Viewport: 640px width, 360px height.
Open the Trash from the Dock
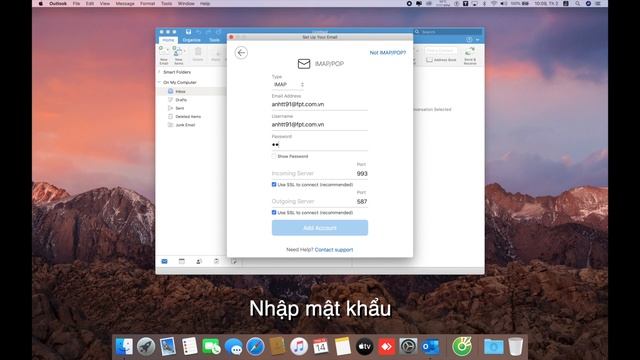(516, 347)
